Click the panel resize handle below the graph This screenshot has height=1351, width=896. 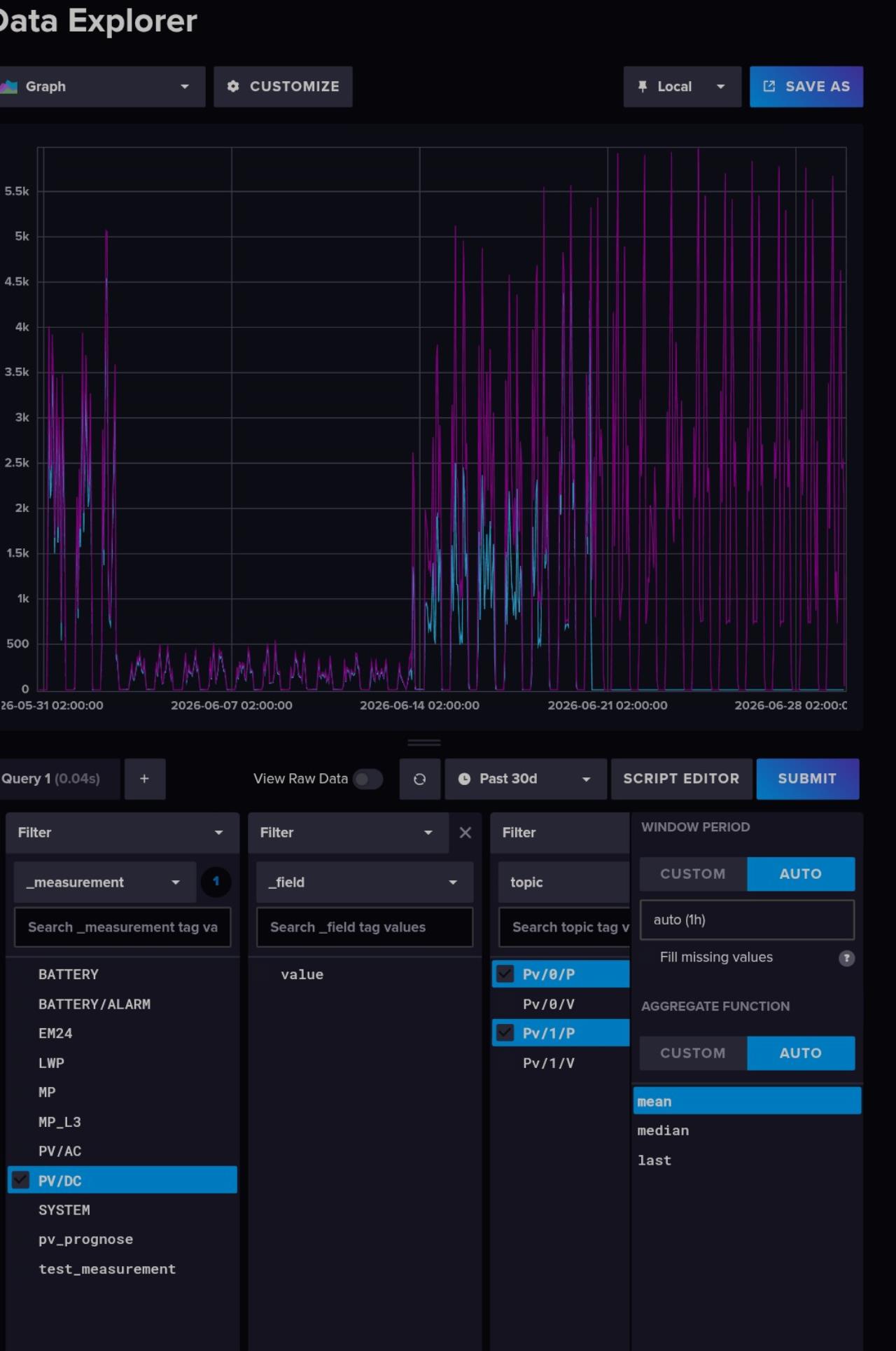tap(424, 742)
